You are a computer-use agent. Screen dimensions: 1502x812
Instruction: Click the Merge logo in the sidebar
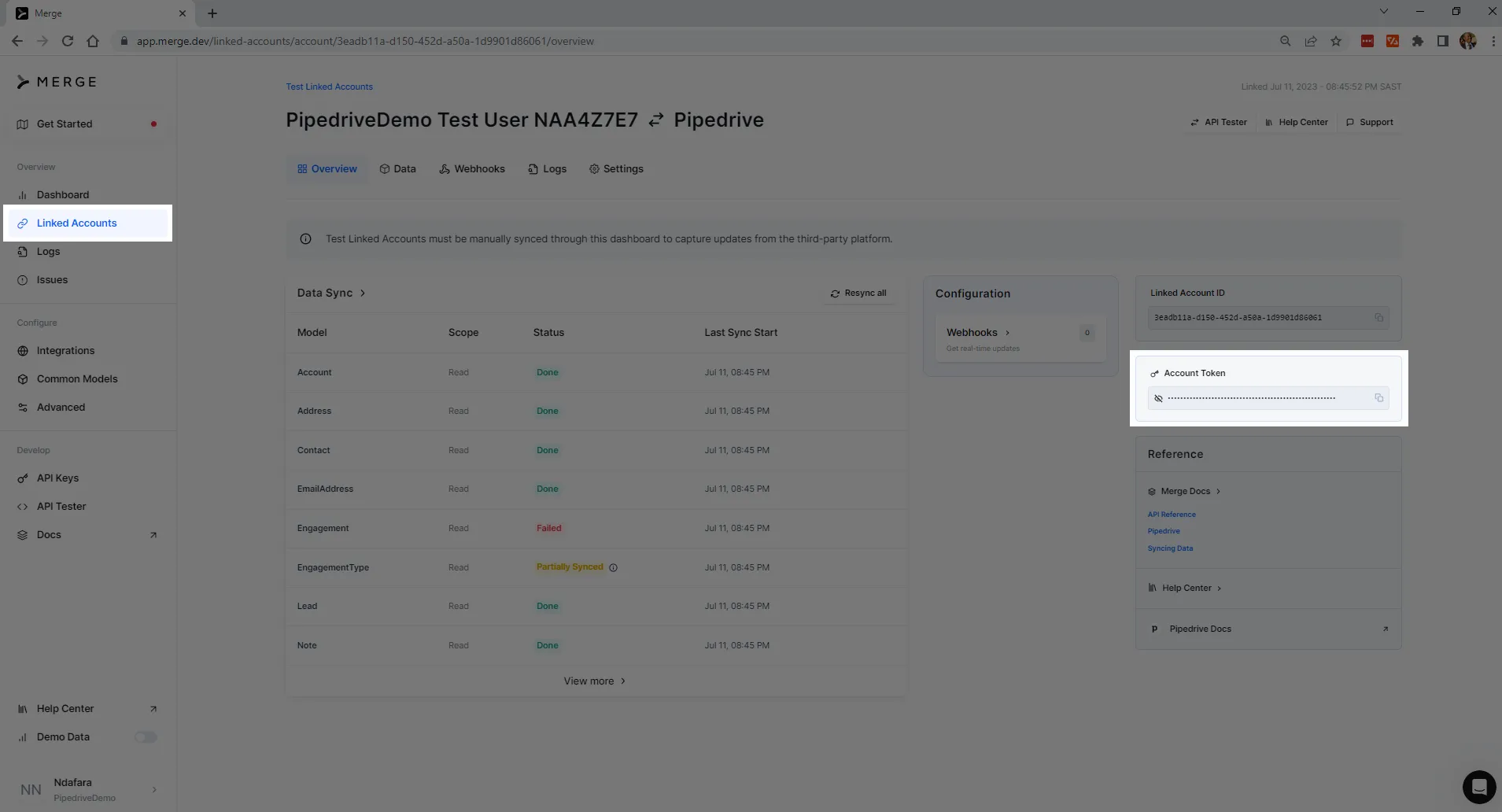57,82
